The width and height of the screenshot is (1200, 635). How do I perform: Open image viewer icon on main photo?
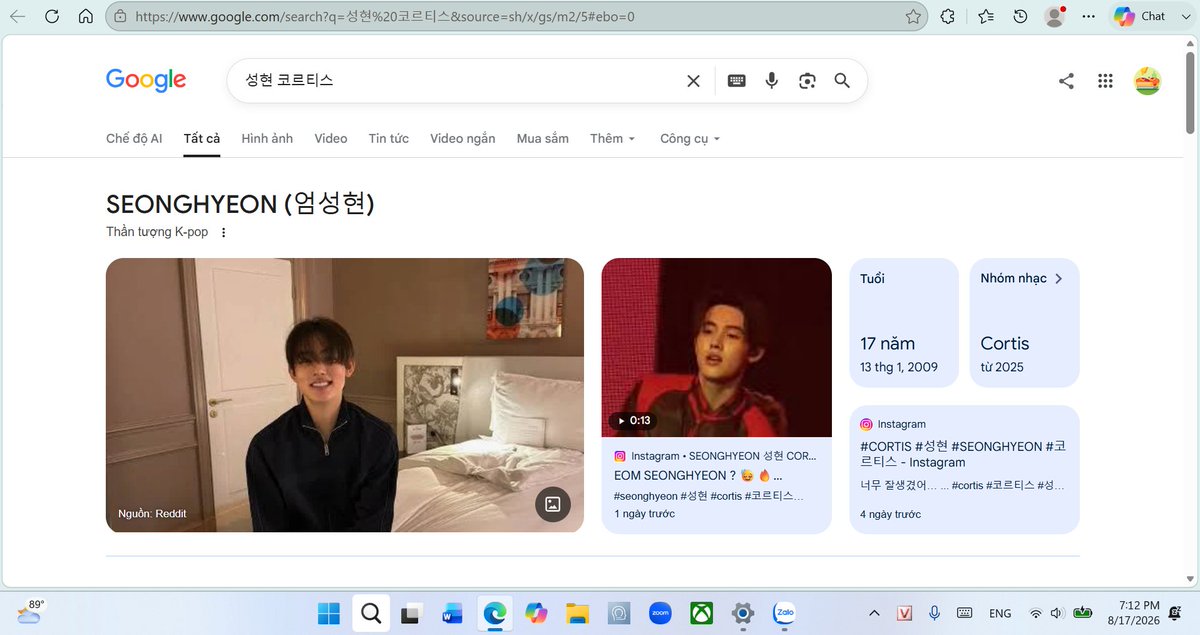(552, 505)
